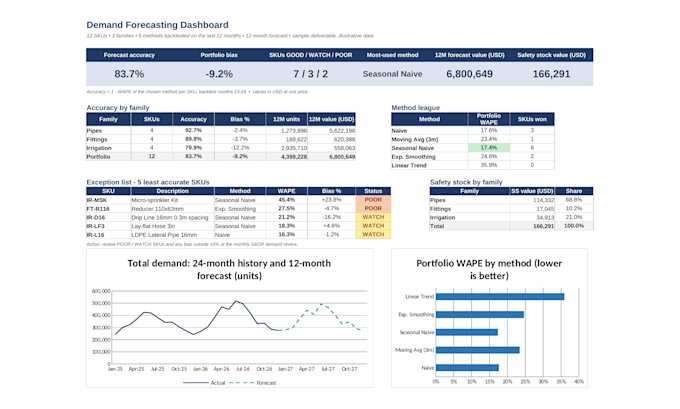The image size is (680, 409).
Task: Select the SKUs won value 6
Action: pyautogui.click(x=532, y=147)
